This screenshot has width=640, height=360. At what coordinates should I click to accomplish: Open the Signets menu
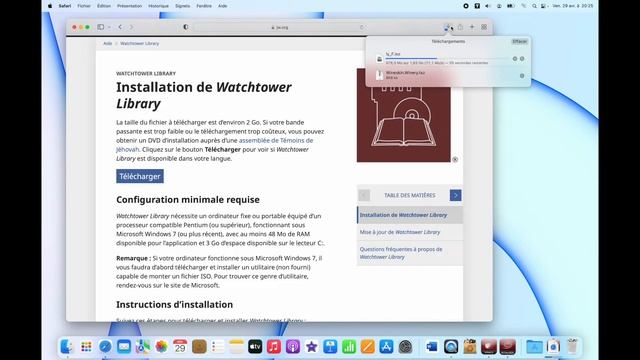182,6
